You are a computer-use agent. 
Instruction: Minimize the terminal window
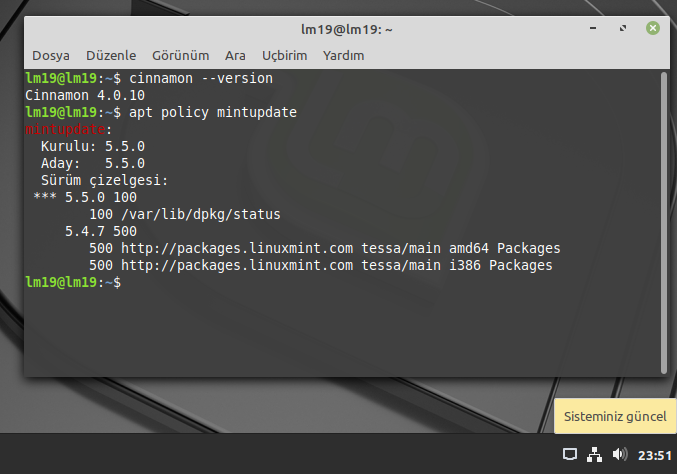(593, 28)
